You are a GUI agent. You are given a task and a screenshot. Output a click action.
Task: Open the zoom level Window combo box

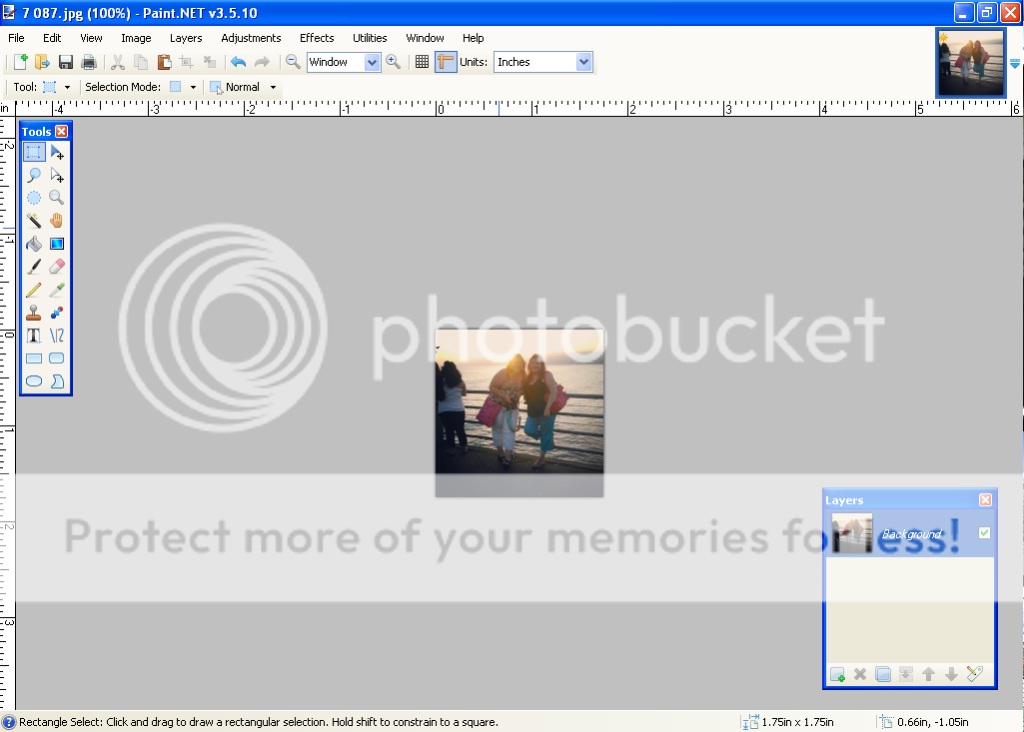click(344, 62)
